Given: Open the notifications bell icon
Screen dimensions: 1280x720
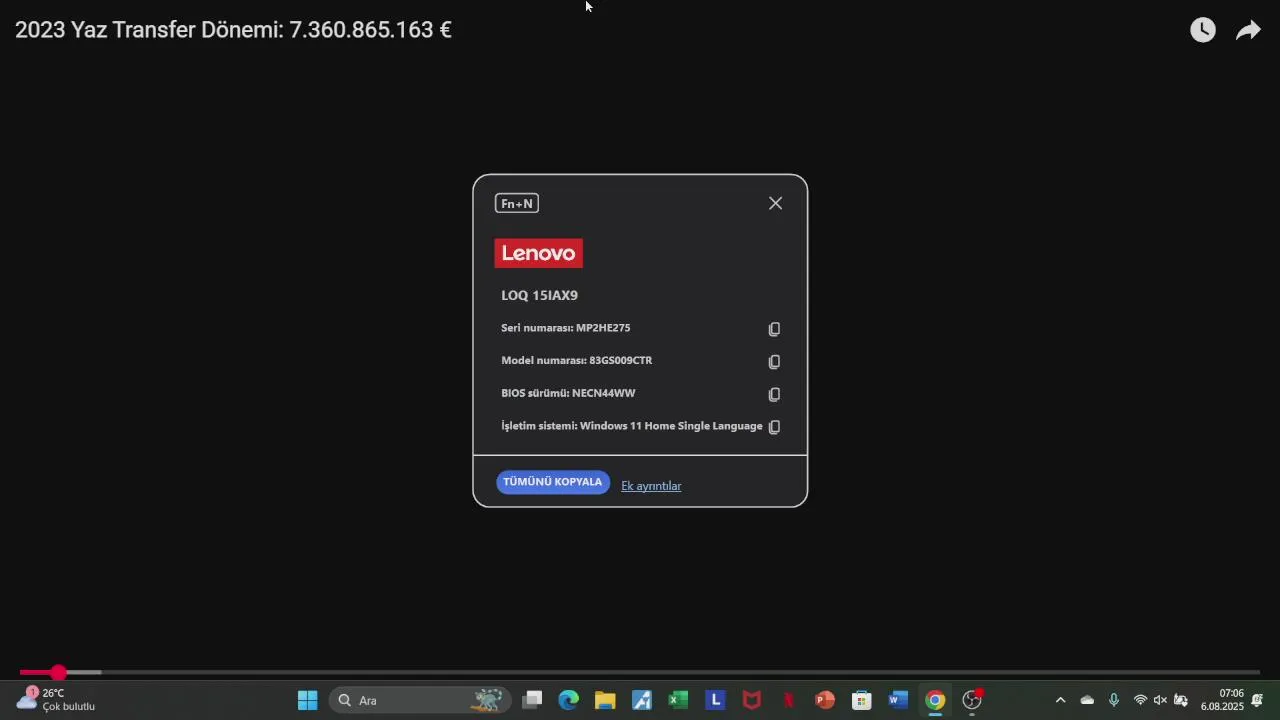Looking at the screenshot, I should pyautogui.click(x=1257, y=700).
